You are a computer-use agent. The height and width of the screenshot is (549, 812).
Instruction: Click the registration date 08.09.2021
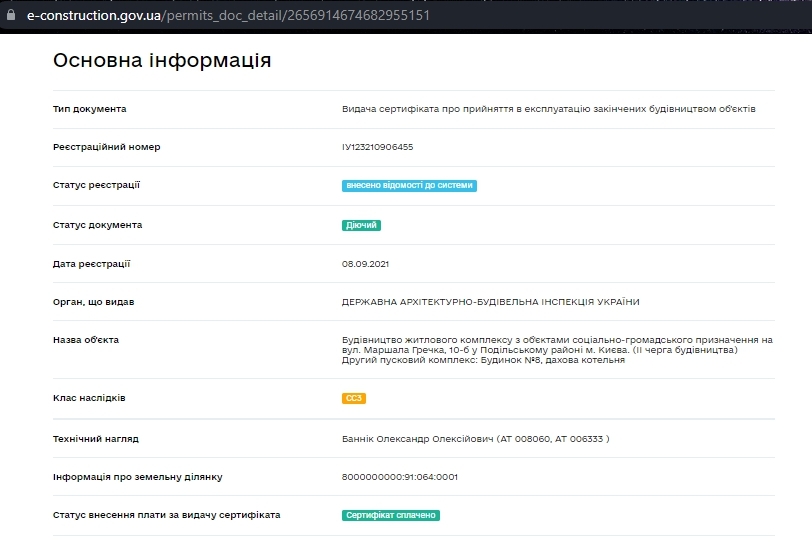[x=365, y=264]
